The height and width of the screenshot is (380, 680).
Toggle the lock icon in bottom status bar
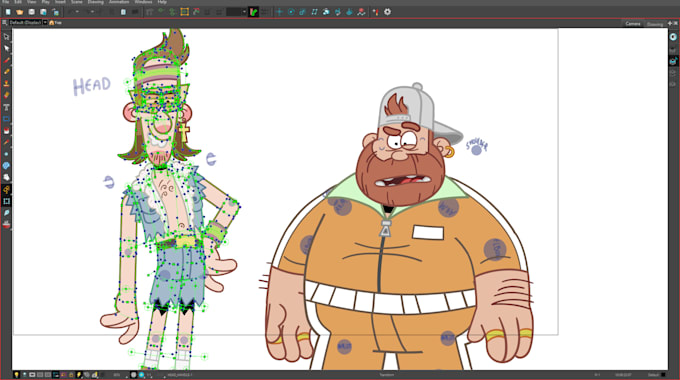pyautogui.click(x=71, y=375)
